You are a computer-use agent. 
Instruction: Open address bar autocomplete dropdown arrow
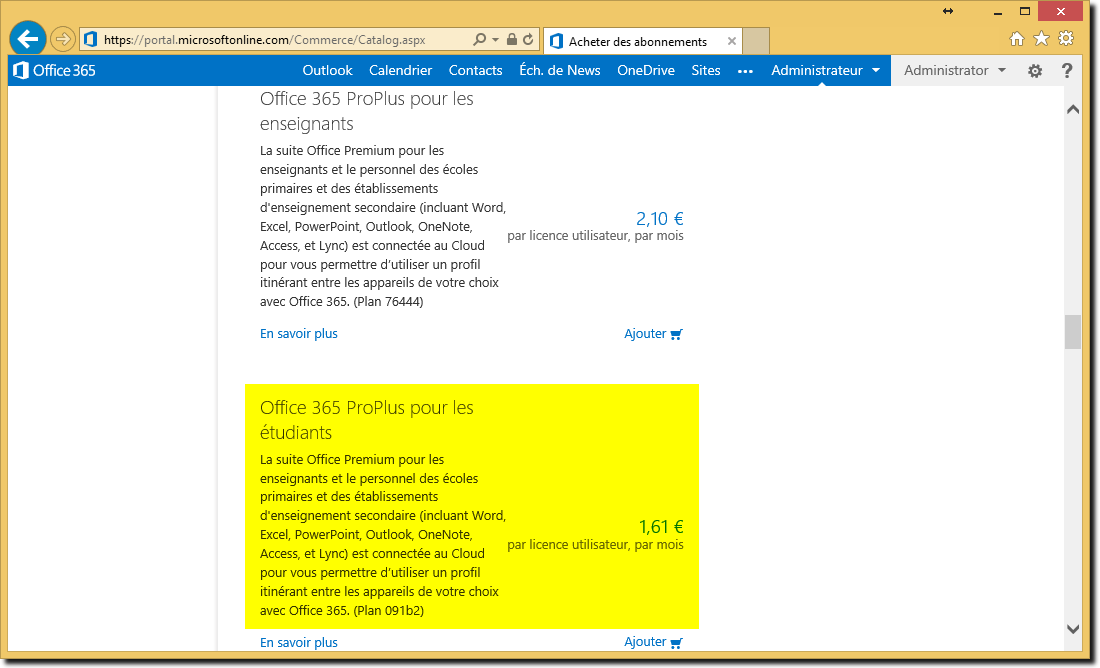tap(495, 39)
